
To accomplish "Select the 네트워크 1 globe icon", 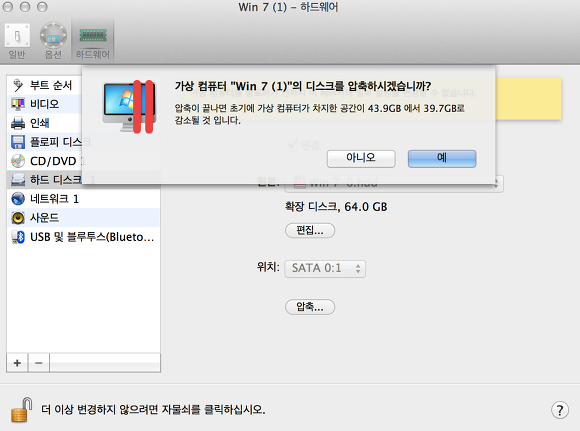I will [18, 199].
